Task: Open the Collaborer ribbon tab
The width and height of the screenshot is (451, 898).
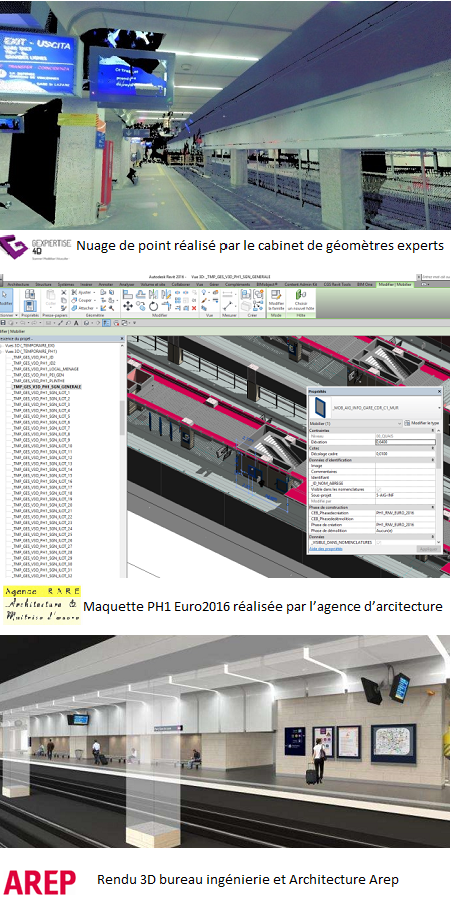Action: 178,284
